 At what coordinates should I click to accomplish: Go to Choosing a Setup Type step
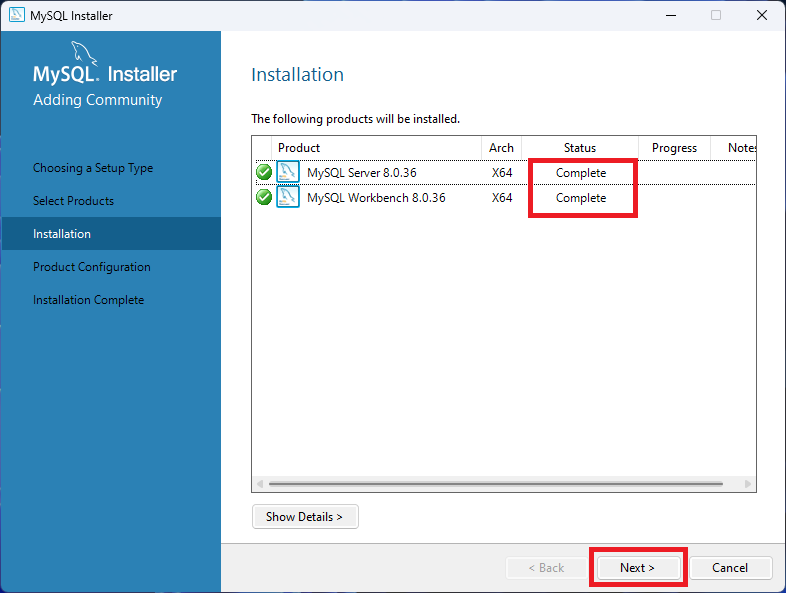(x=93, y=168)
